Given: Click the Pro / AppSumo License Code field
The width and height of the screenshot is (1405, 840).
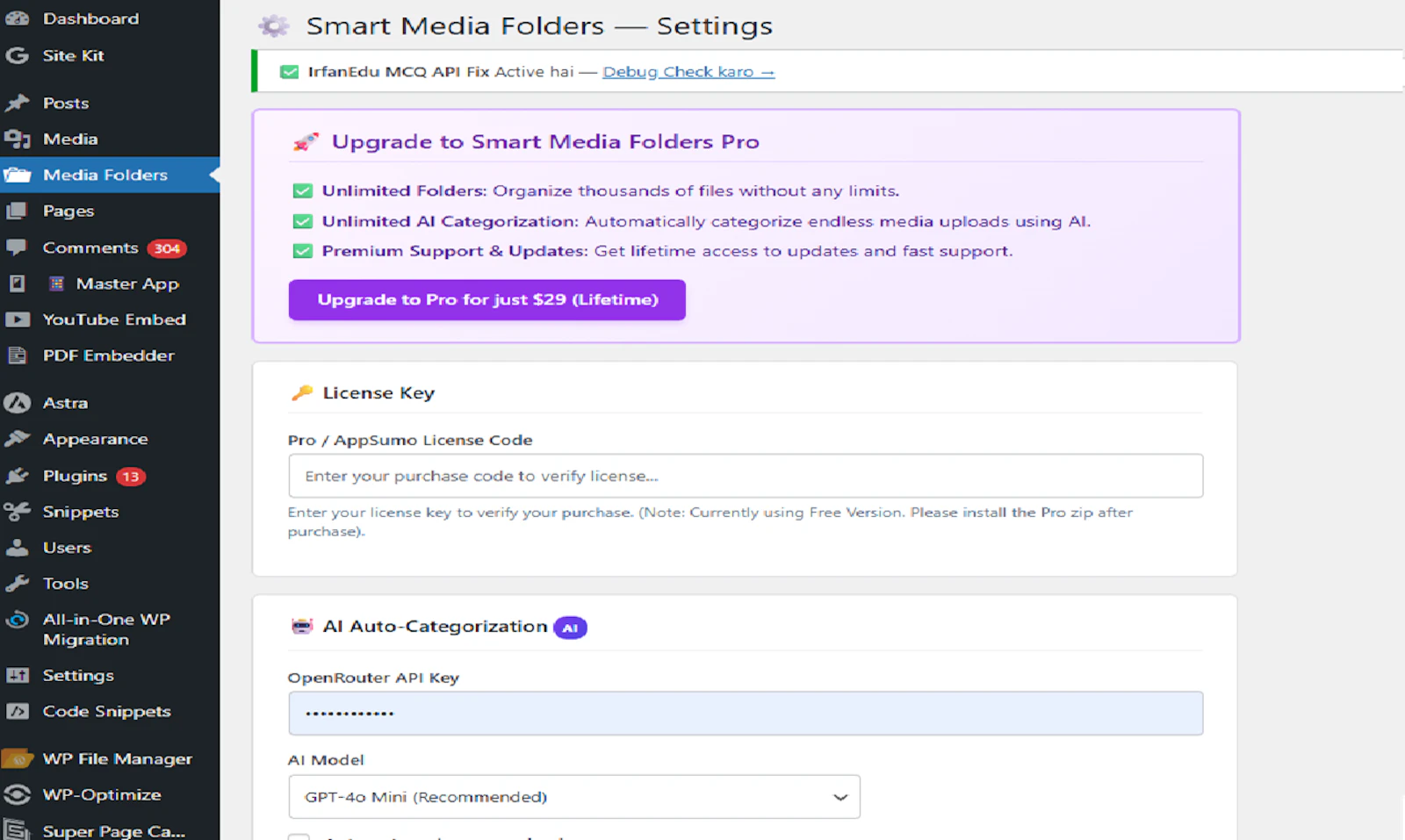Looking at the screenshot, I should [746, 476].
